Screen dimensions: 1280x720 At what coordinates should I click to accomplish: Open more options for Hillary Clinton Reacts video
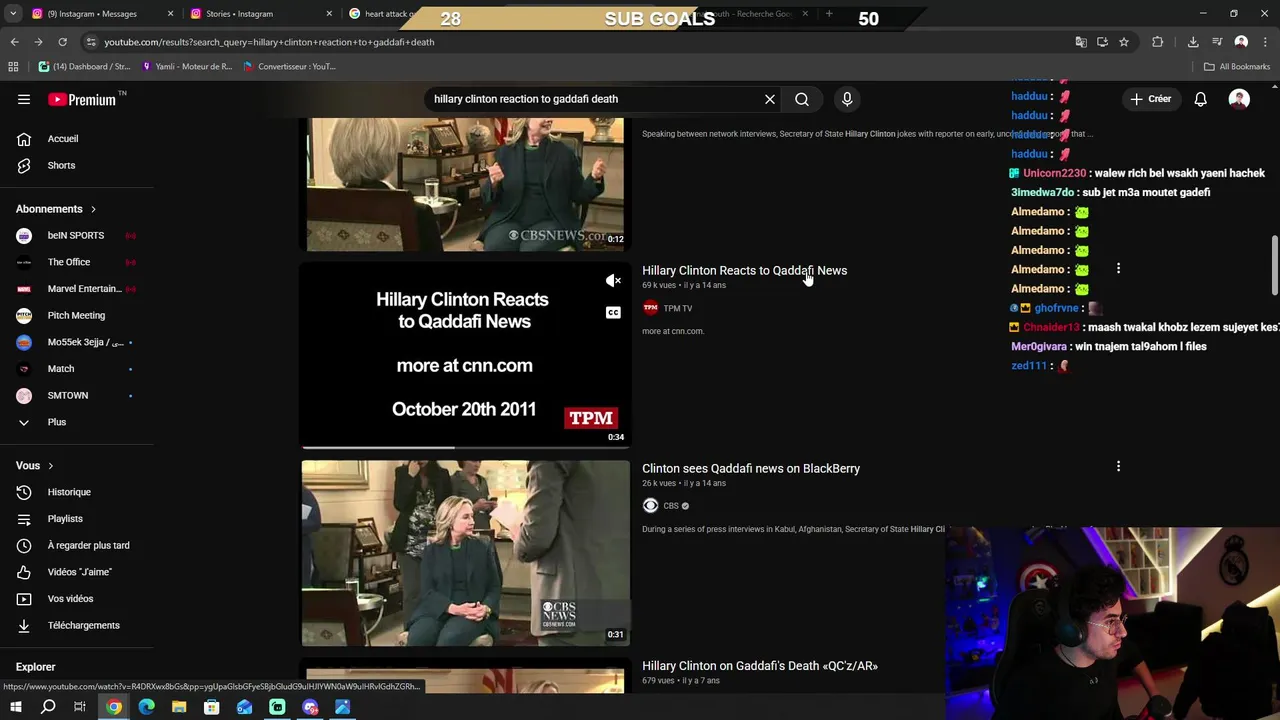click(x=1118, y=269)
